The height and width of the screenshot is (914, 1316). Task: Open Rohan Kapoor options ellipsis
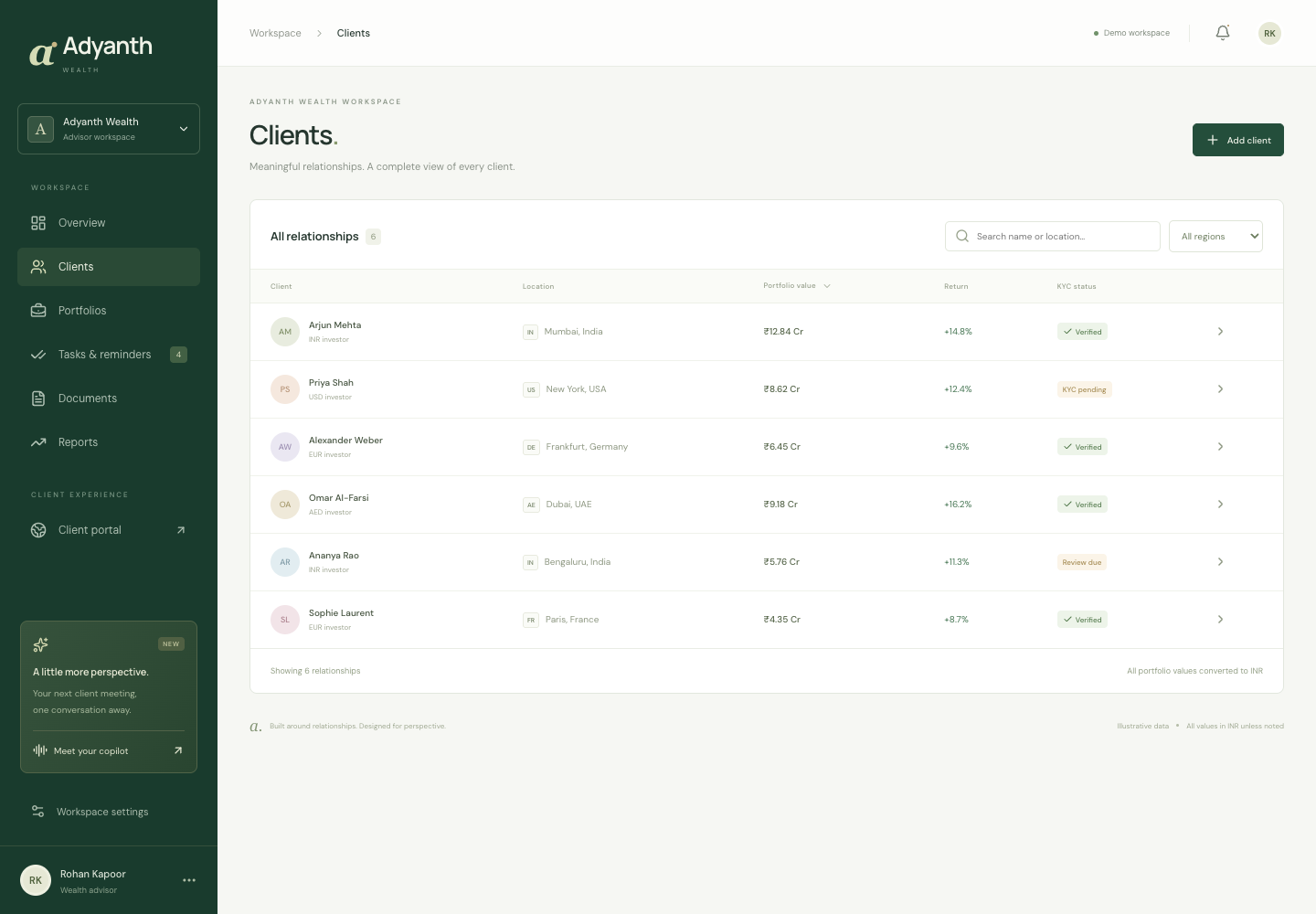pos(189,880)
